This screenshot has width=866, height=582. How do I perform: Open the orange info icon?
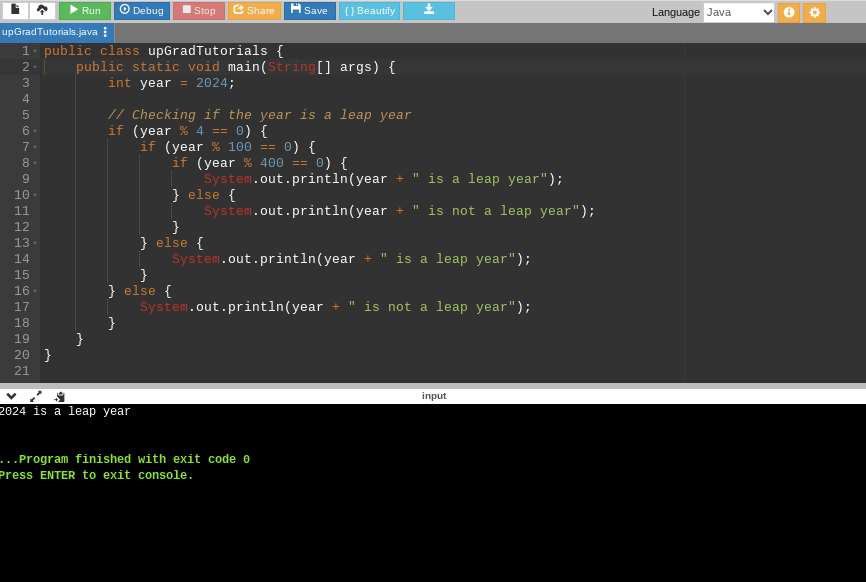pos(788,12)
